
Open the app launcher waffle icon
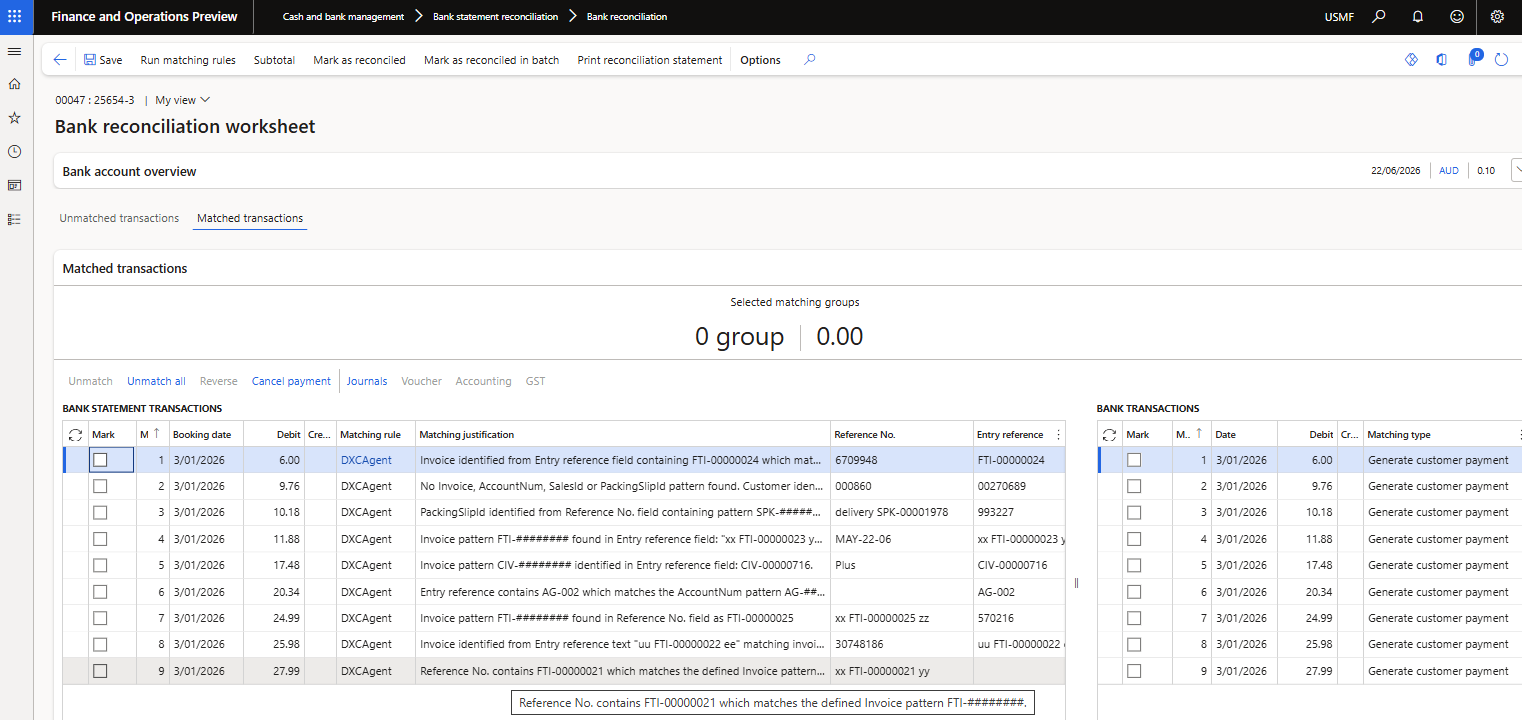point(14,17)
